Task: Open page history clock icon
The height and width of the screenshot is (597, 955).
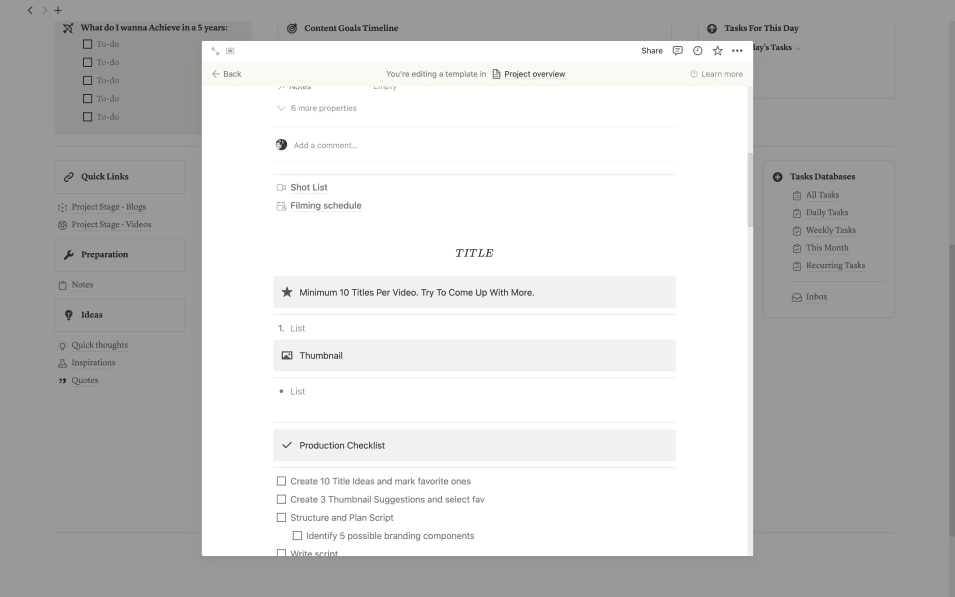Action: tap(697, 51)
